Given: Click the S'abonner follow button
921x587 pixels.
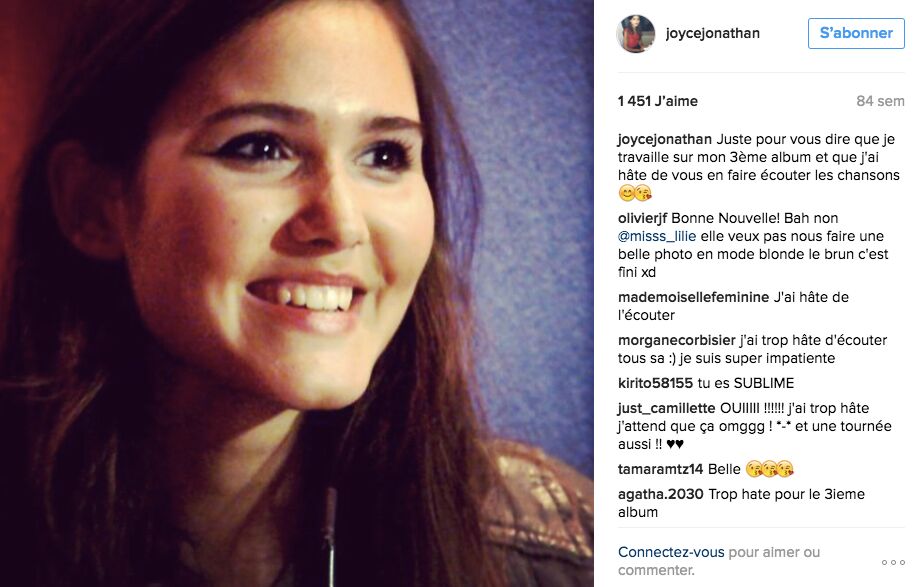Looking at the screenshot, I should click(x=856, y=33).
